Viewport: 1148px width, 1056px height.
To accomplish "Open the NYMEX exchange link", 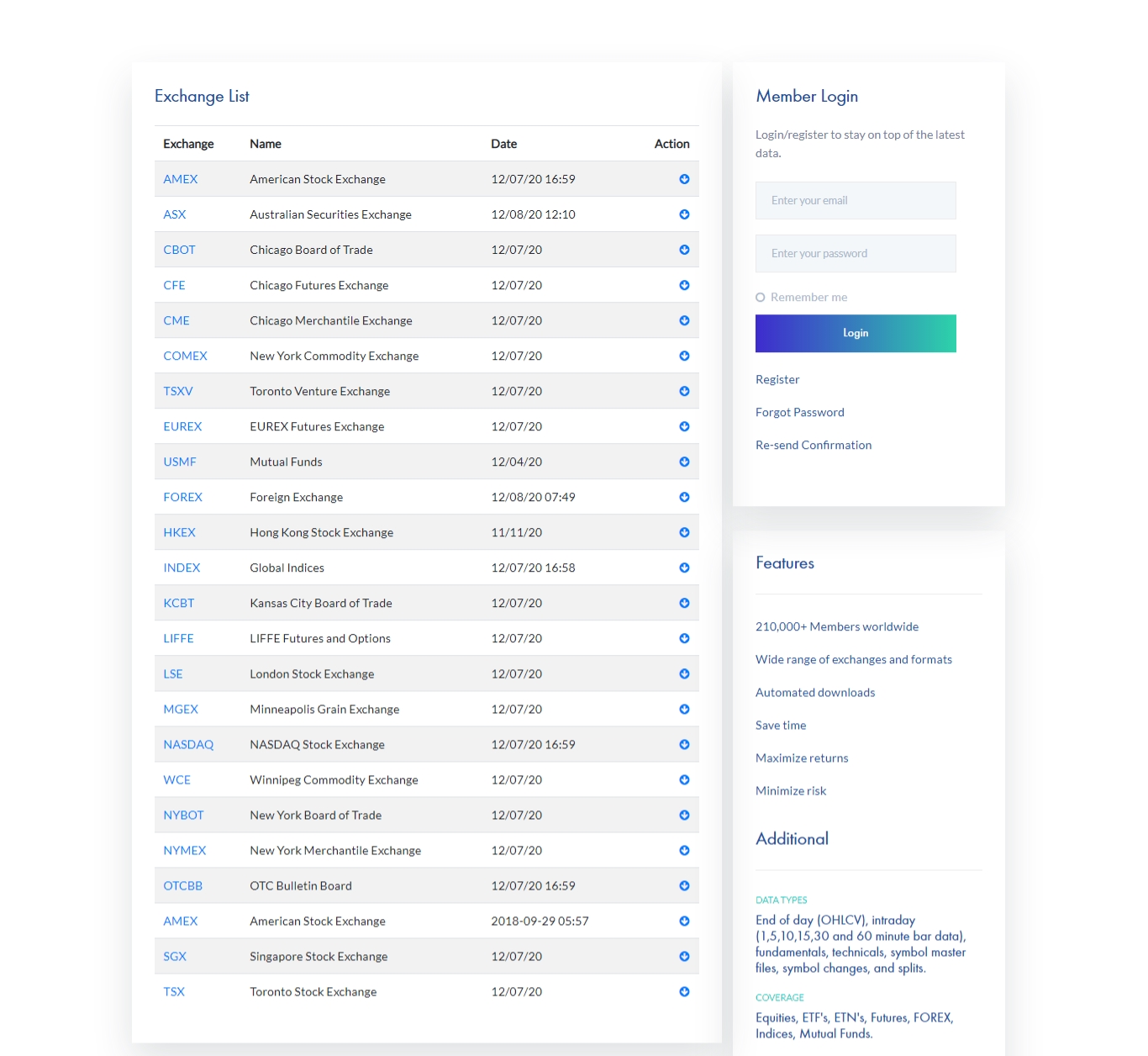I will (184, 850).
